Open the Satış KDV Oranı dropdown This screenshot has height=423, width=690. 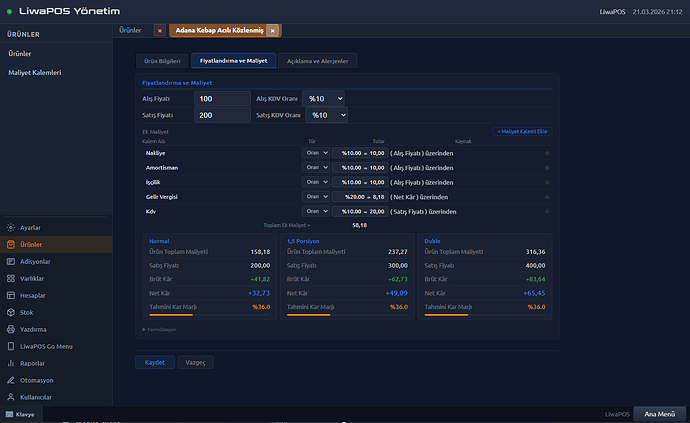point(326,115)
